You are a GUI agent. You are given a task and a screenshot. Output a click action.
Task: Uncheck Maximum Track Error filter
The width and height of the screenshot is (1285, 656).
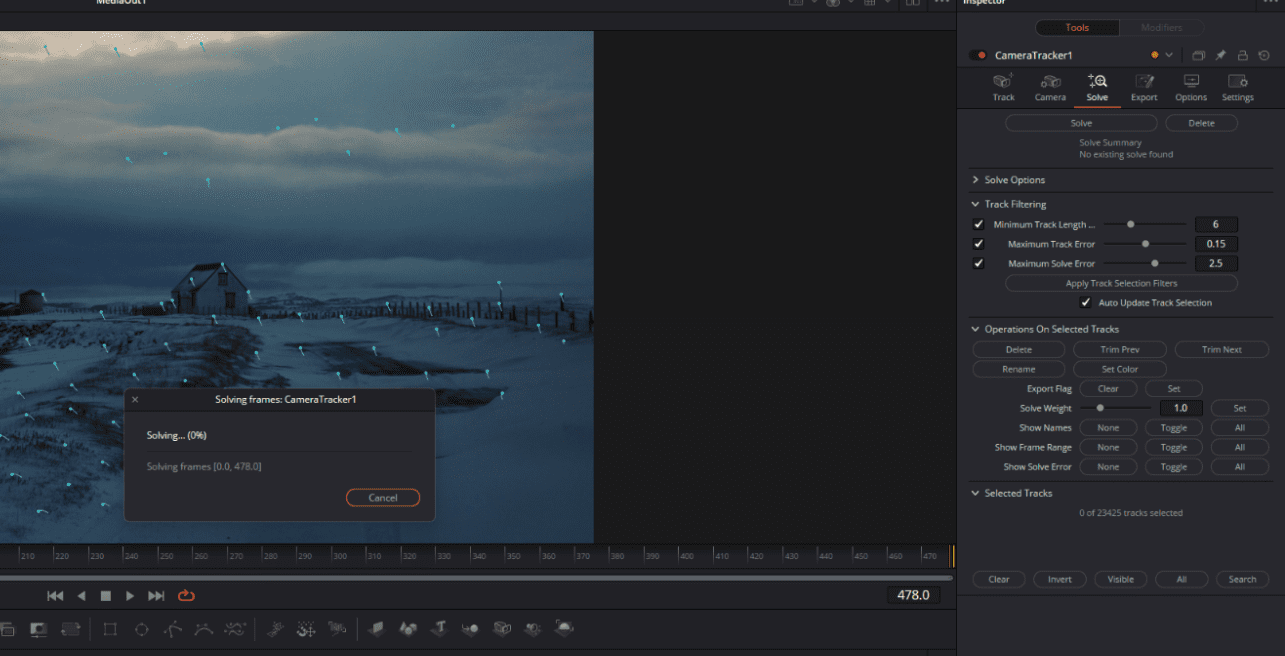tap(978, 244)
